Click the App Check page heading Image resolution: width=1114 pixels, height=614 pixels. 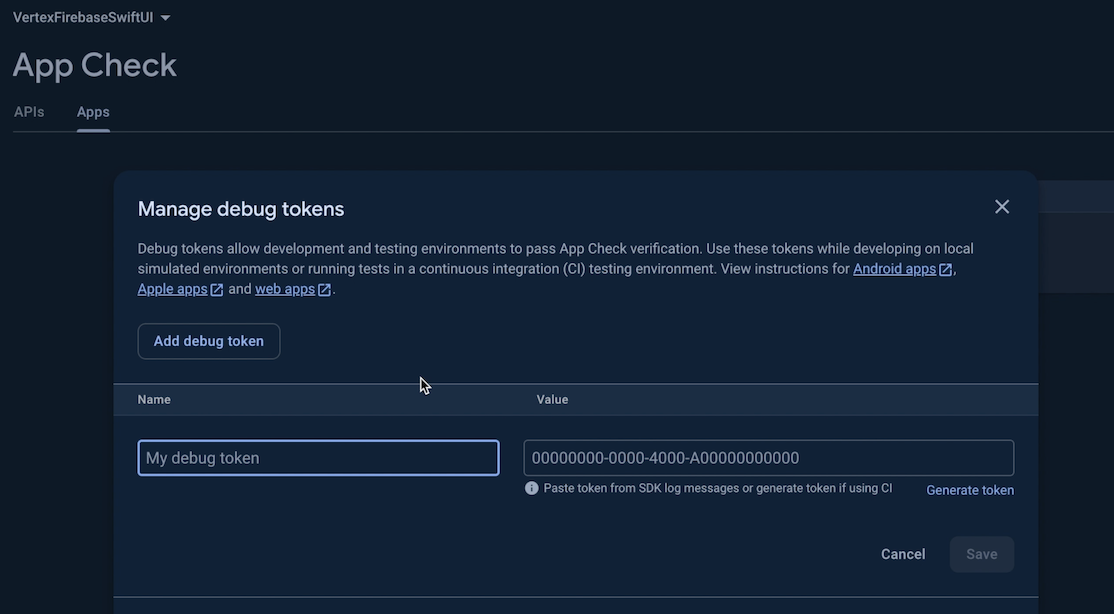point(95,65)
